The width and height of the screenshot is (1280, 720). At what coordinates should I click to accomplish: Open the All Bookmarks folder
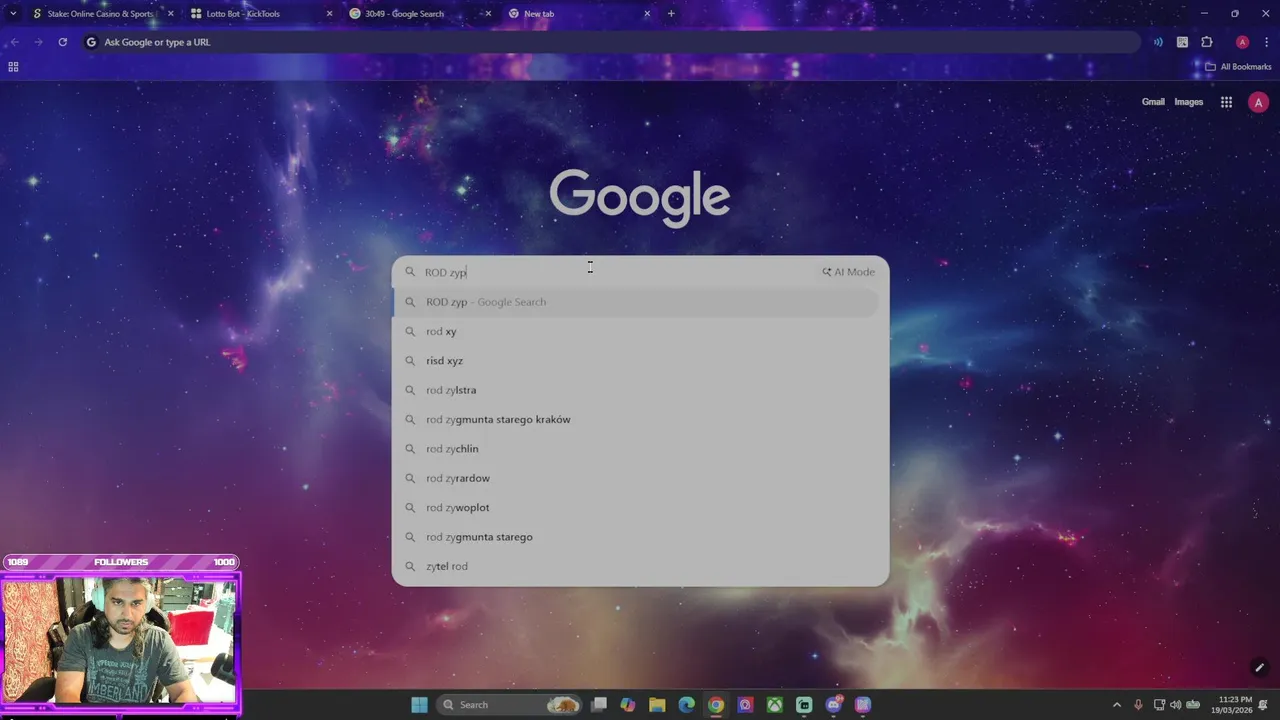pos(1238,67)
